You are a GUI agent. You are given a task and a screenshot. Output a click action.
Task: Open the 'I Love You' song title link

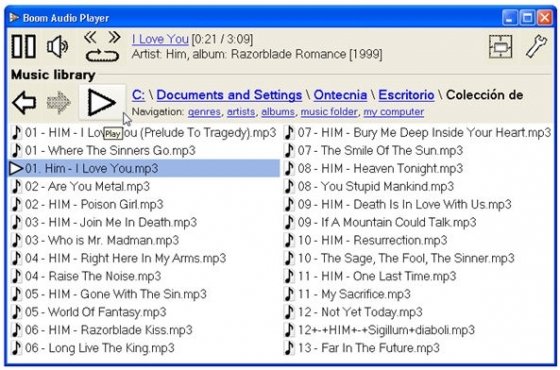click(x=160, y=39)
